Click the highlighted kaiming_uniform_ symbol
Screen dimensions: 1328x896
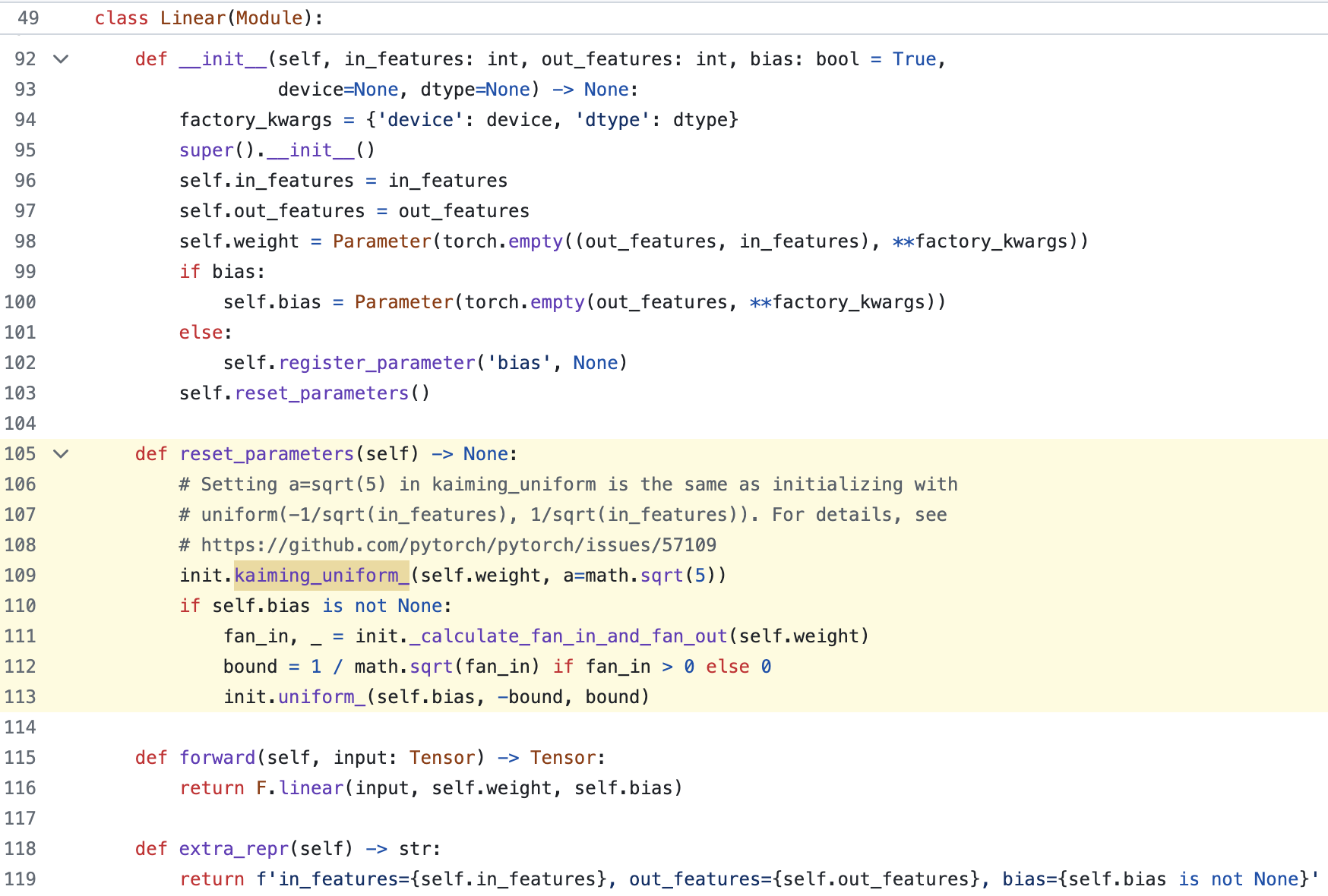point(321,576)
